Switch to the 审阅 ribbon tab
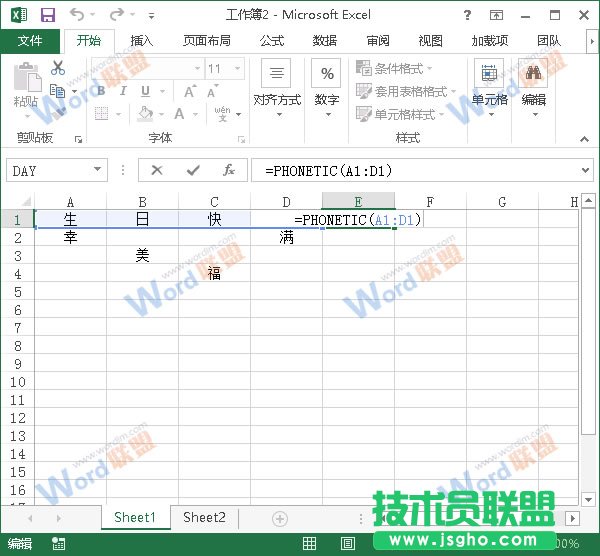This screenshot has width=600, height=556. click(378, 41)
